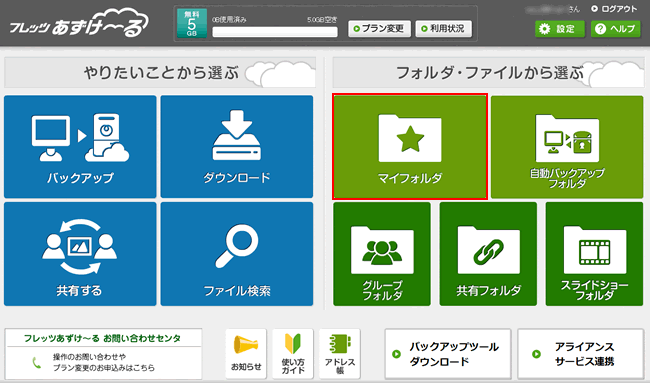This screenshot has height=383, width=650.
Task: Click the storage usage bar
Action: [x=275, y=32]
